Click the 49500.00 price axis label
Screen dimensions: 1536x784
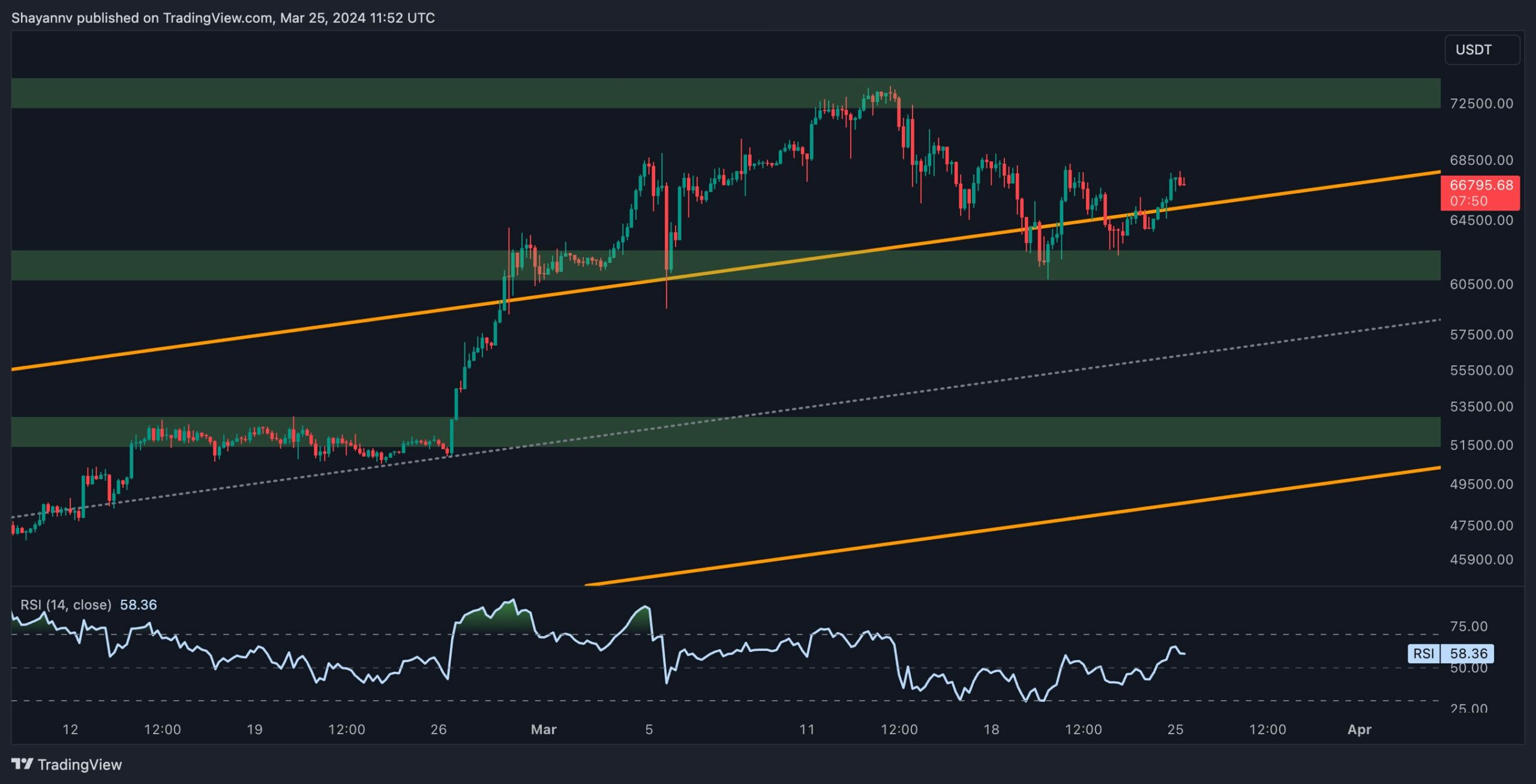click(1481, 483)
